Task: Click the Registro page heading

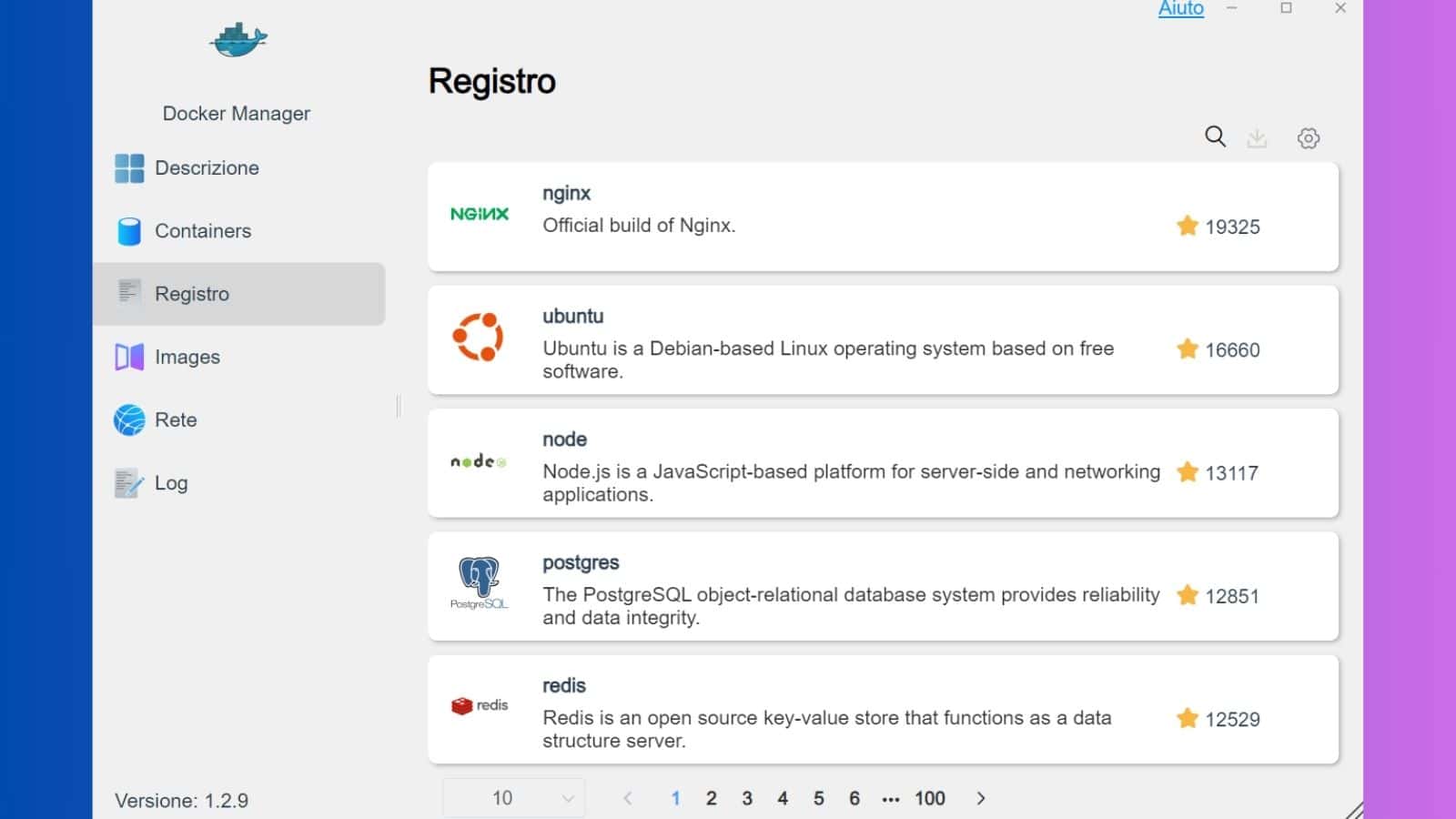Action: pyautogui.click(x=492, y=81)
